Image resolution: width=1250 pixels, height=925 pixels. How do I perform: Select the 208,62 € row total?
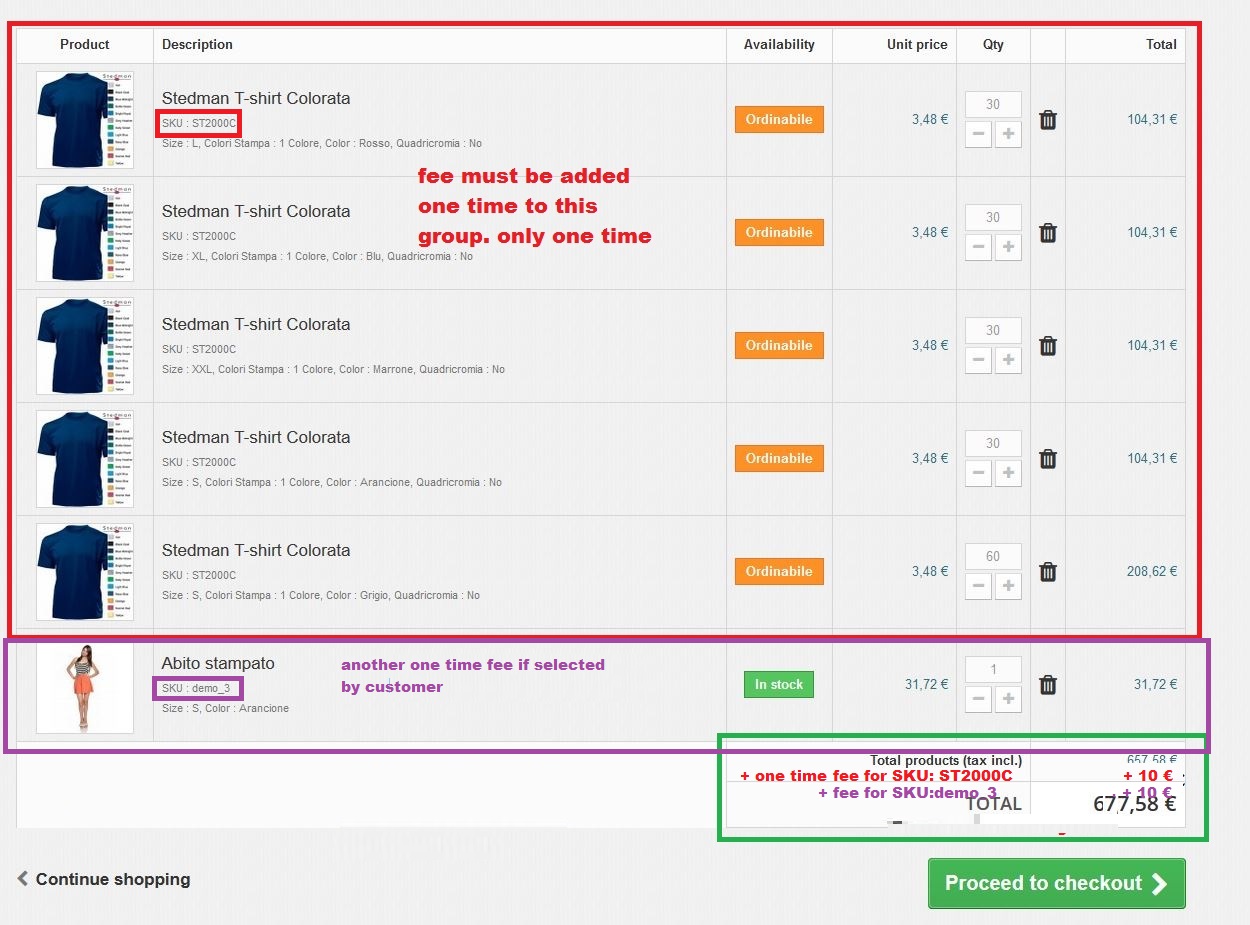point(1152,571)
